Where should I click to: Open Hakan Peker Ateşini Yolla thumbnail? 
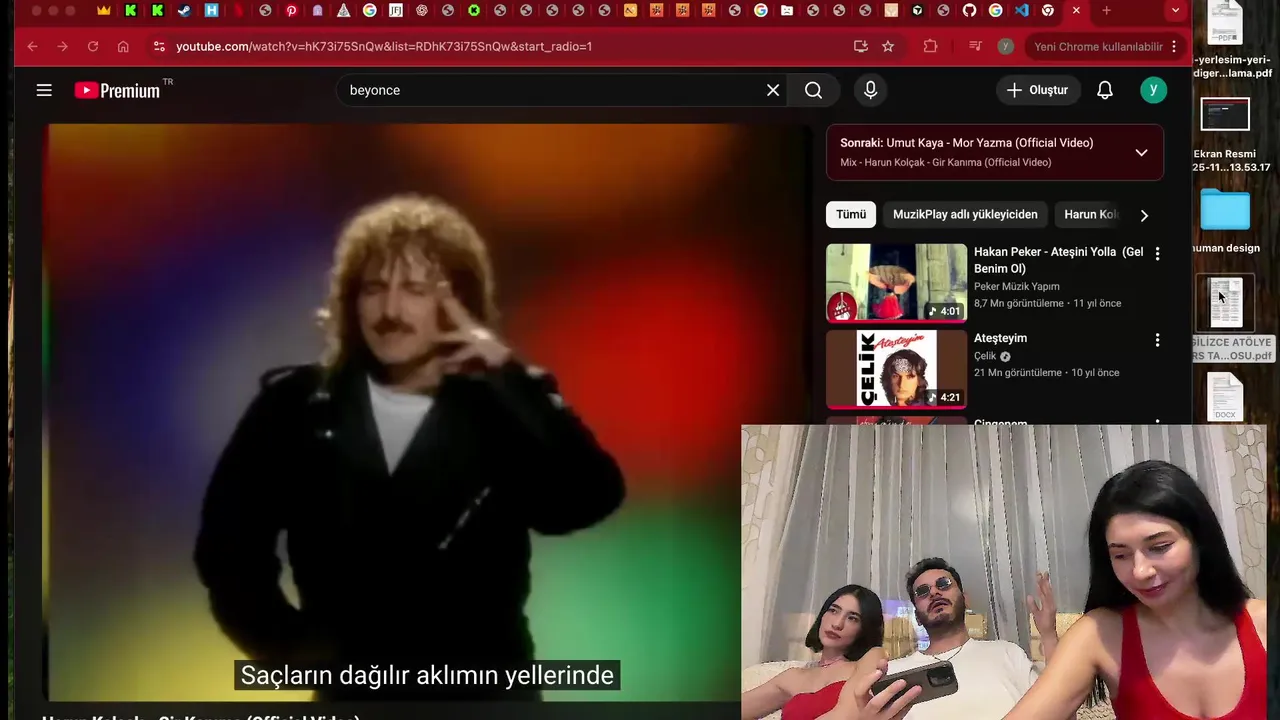pos(897,283)
